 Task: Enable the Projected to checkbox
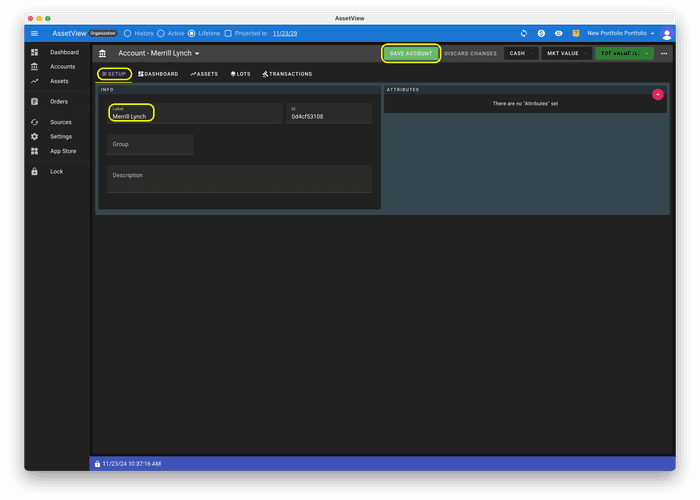tap(228, 33)
